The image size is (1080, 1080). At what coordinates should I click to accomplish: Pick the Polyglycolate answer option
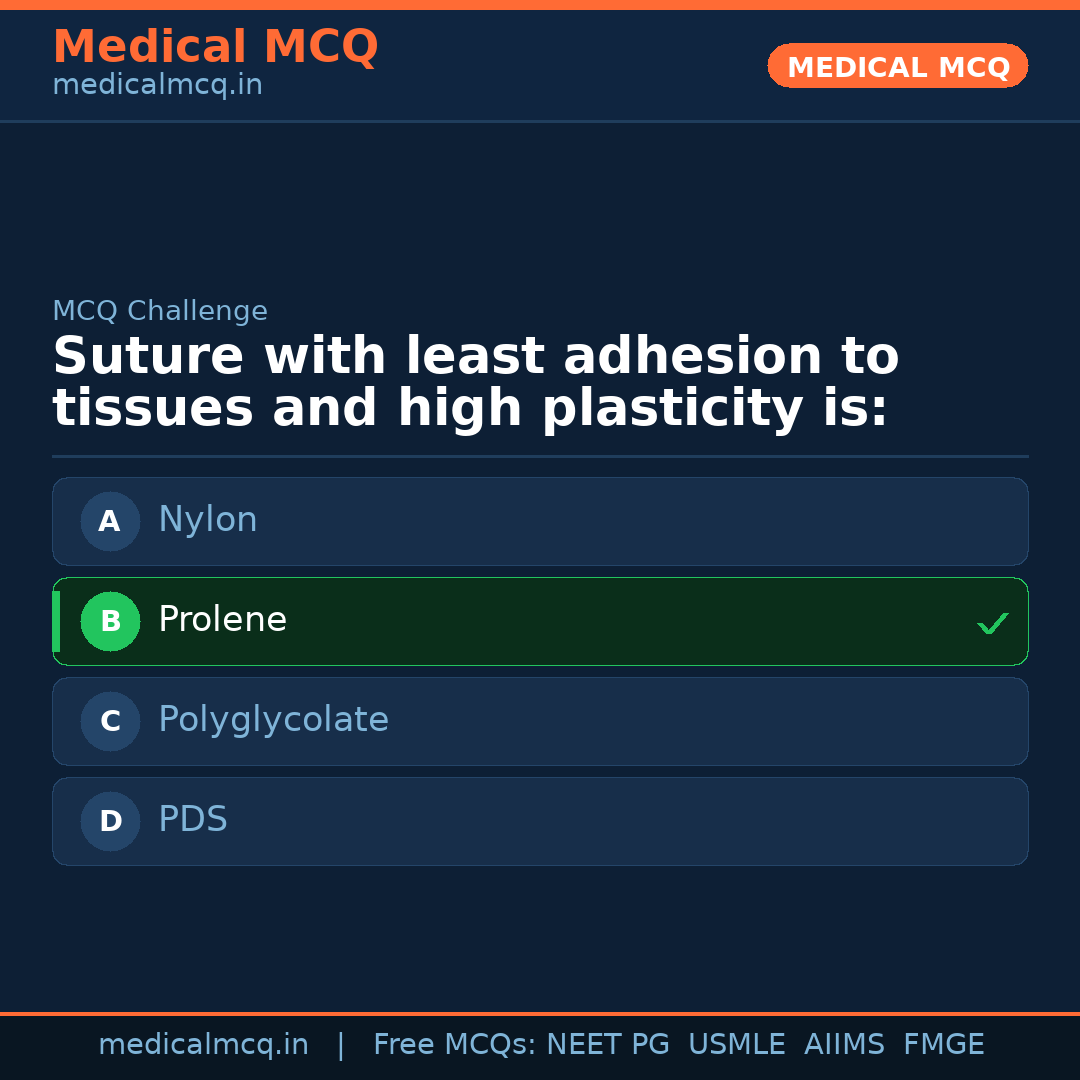tap(540, 721)
